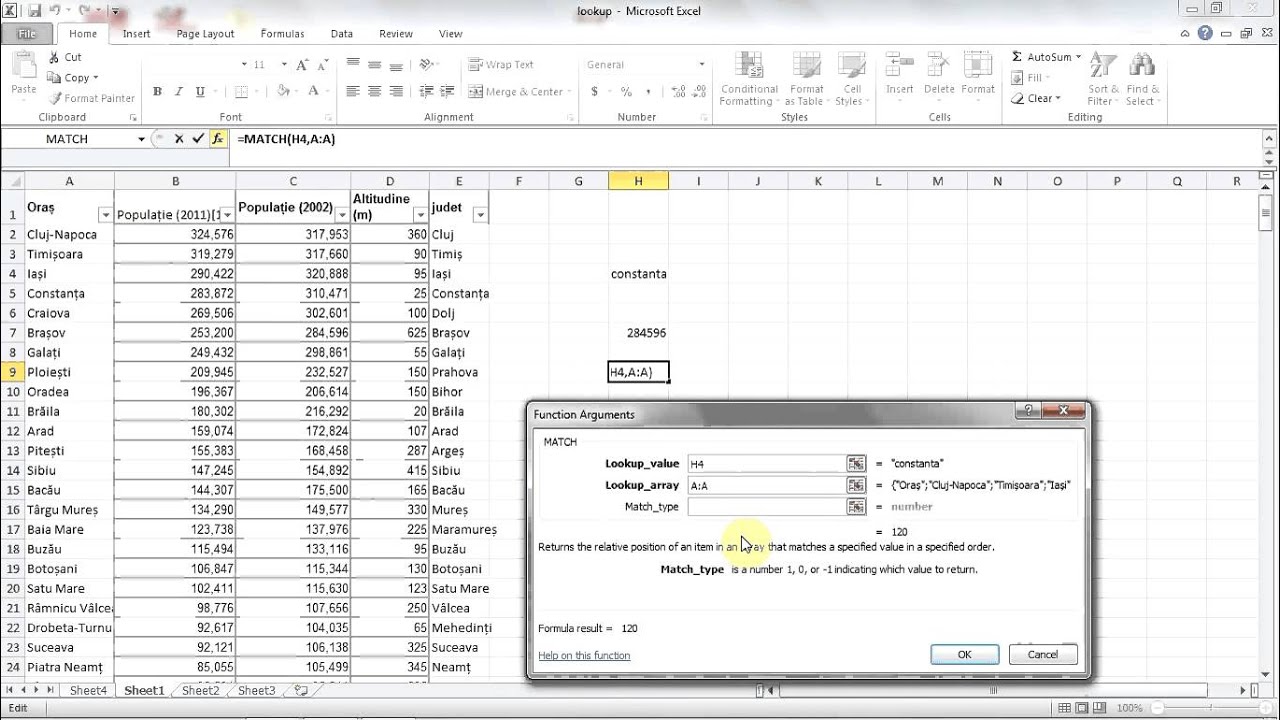
Task: Click the Lookup_value input field
Action: (x=767, y=464)
